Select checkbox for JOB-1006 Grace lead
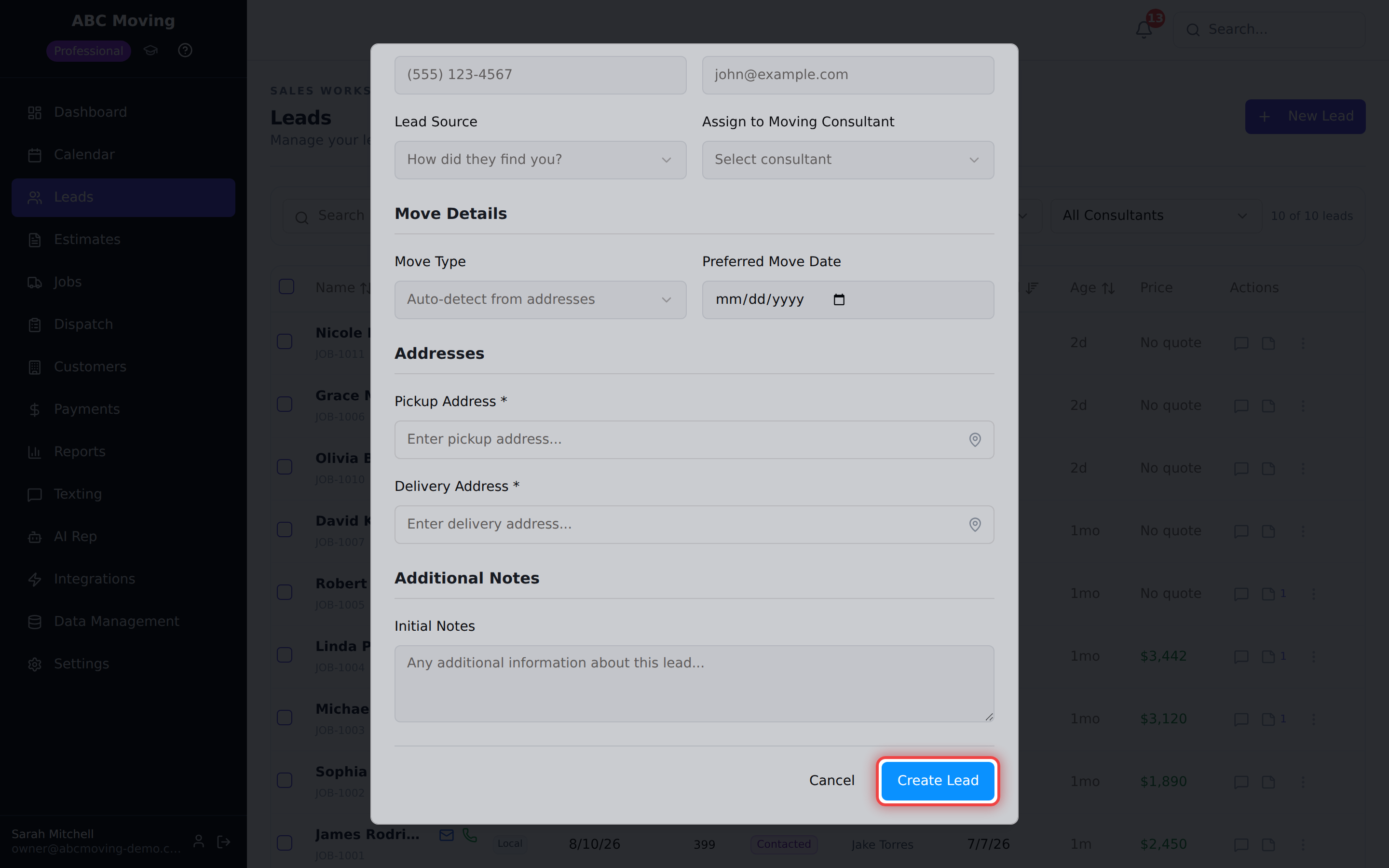This screenshot has width=1389, height=868. click(285, 404)
